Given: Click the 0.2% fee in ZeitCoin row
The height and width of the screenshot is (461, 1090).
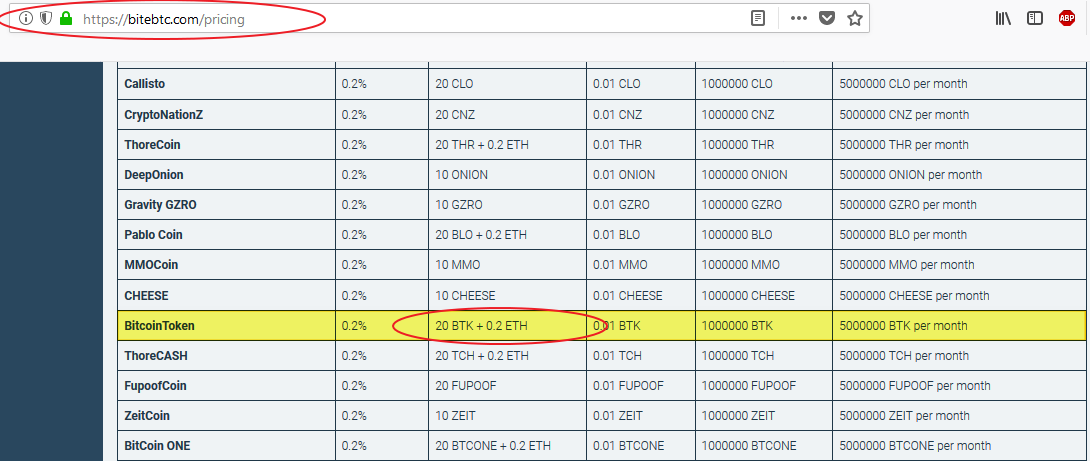Looking at the screenshot, I should tap(382, 416).
